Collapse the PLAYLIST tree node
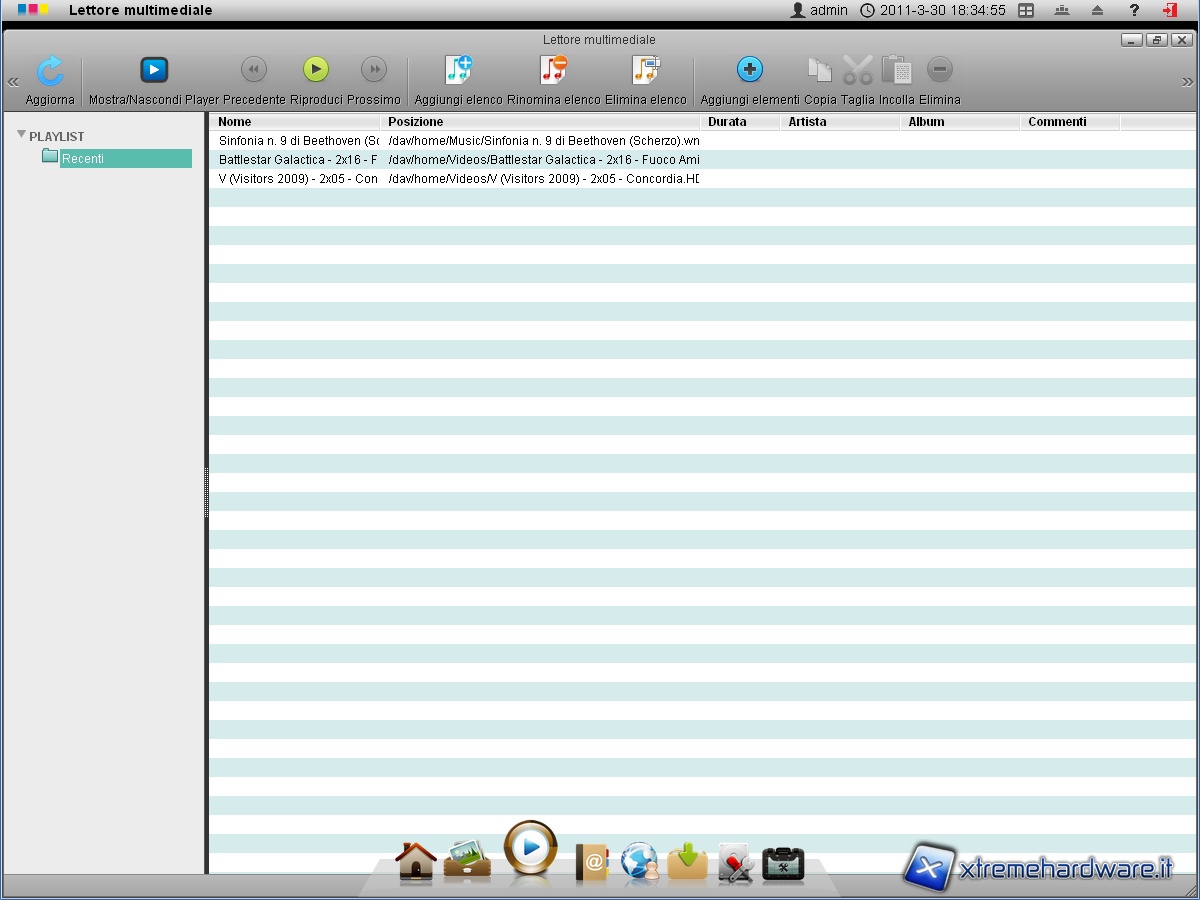 (x=22, y=135)
